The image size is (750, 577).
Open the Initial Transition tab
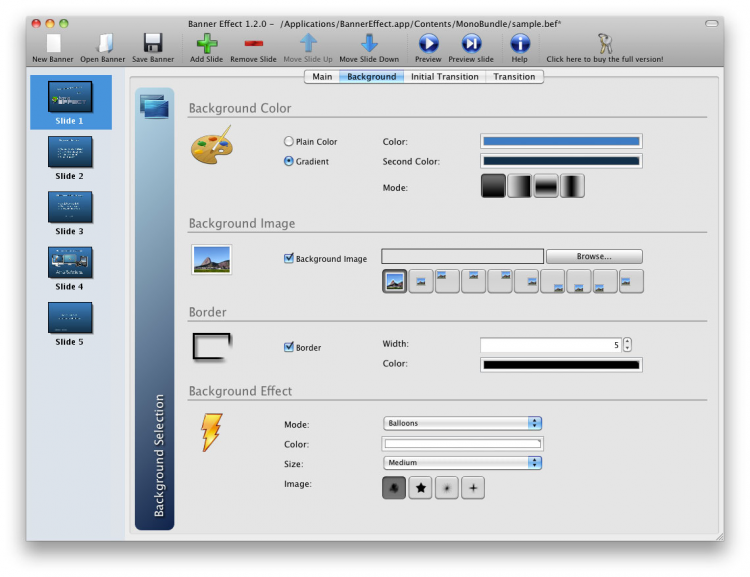pyautogui.click(x=444, y=77)
